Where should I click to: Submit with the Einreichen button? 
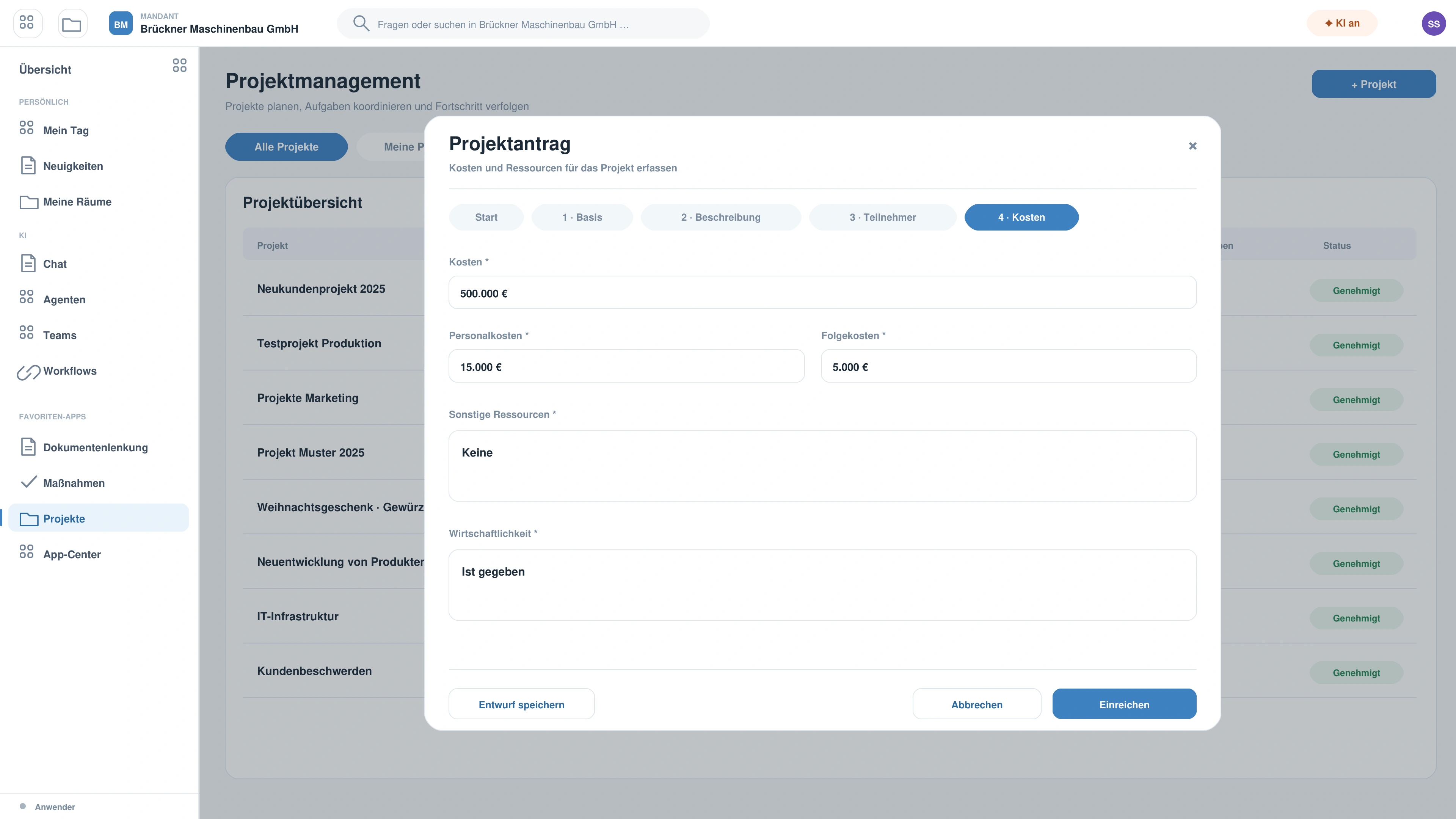[1123, 704]
